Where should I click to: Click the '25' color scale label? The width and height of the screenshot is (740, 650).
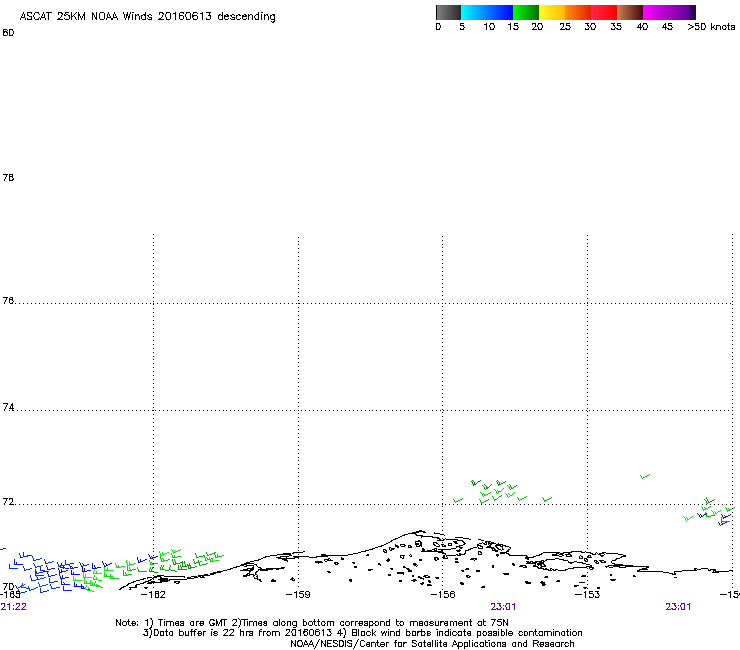pyautogui.click(x=565, y=27)
